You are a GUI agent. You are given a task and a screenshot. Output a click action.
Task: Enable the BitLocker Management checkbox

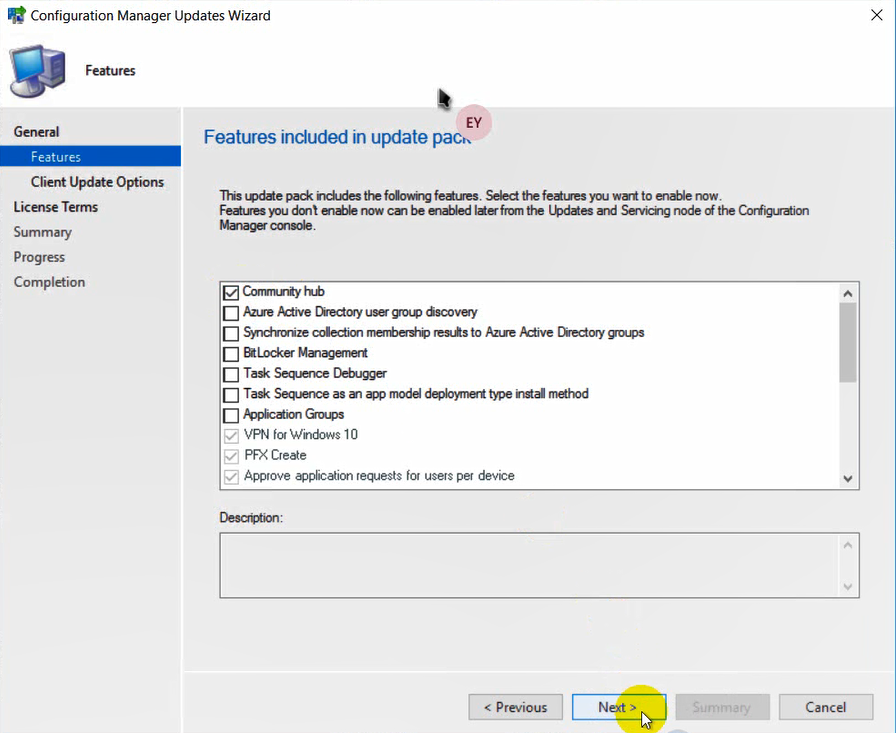pos(231,354)
